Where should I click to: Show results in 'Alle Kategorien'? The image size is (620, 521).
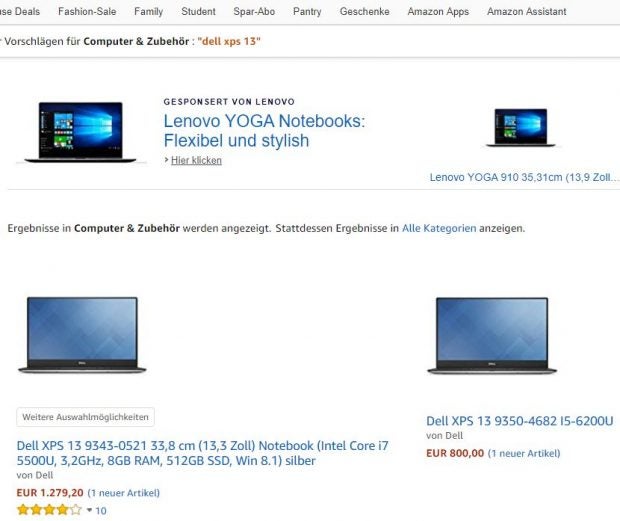point(439,228)
